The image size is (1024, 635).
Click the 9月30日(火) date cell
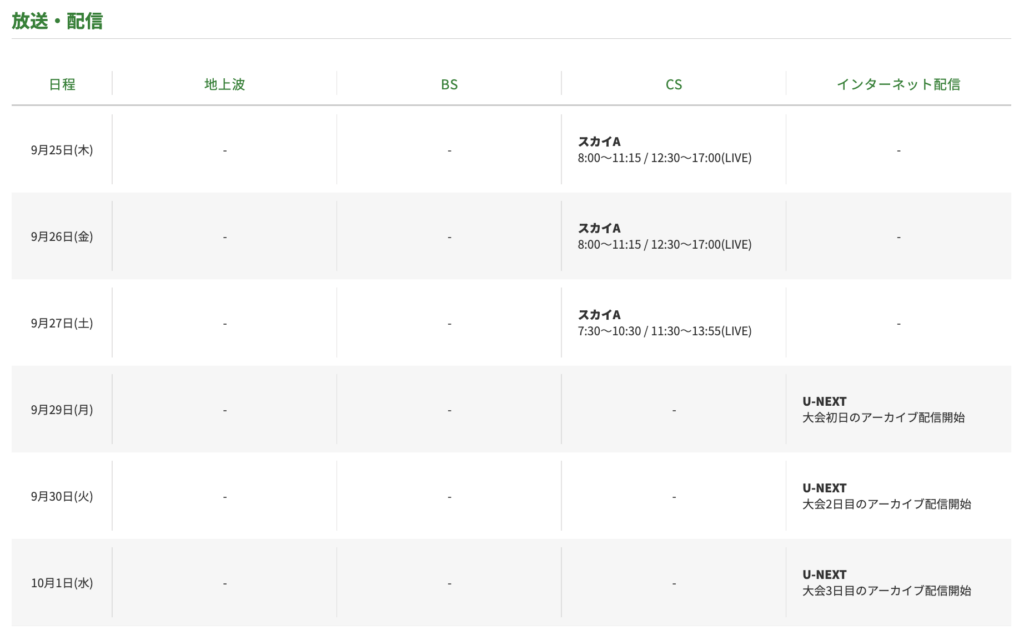[62, 496]
